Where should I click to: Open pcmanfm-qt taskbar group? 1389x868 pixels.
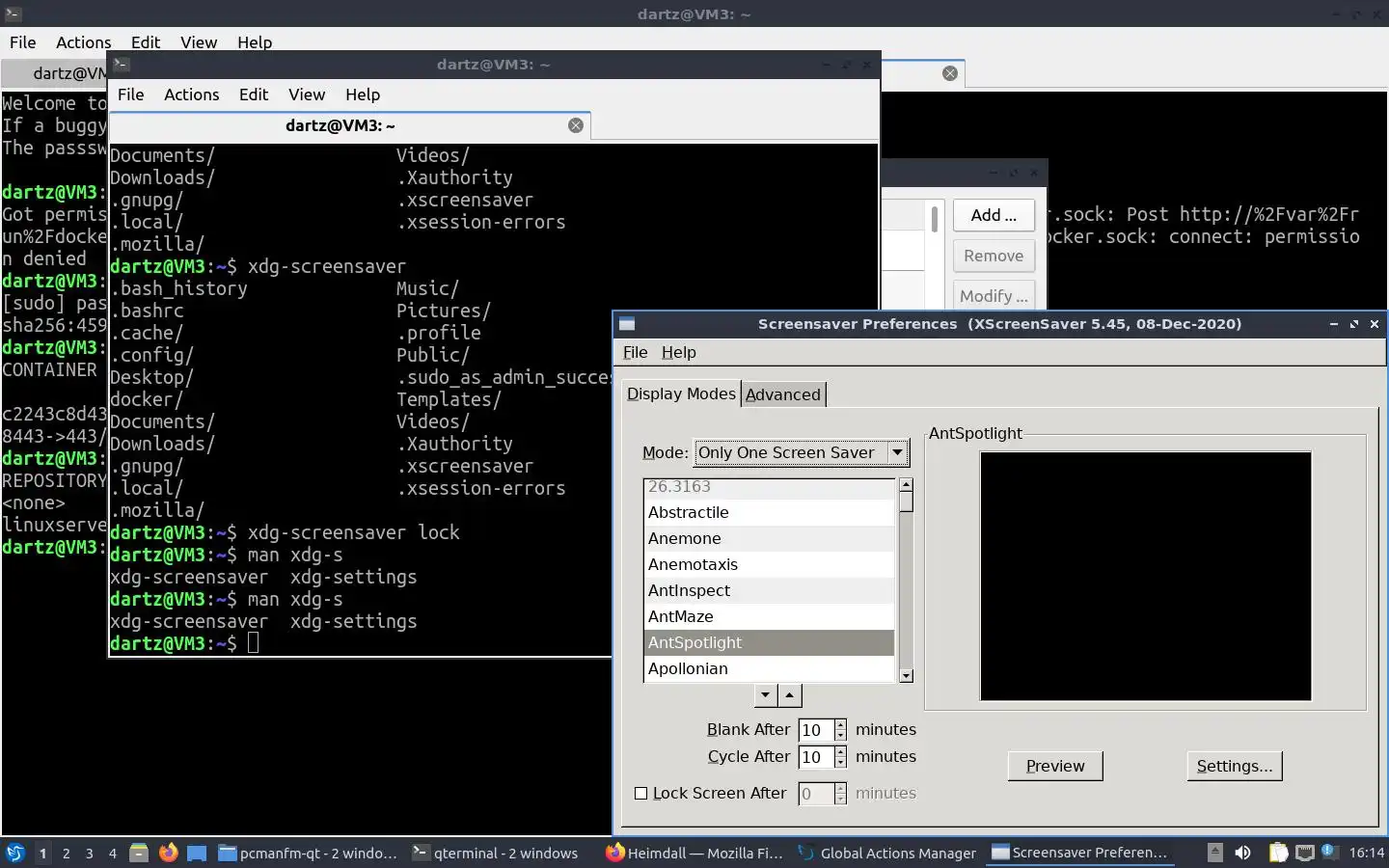[x=308, y=853]
